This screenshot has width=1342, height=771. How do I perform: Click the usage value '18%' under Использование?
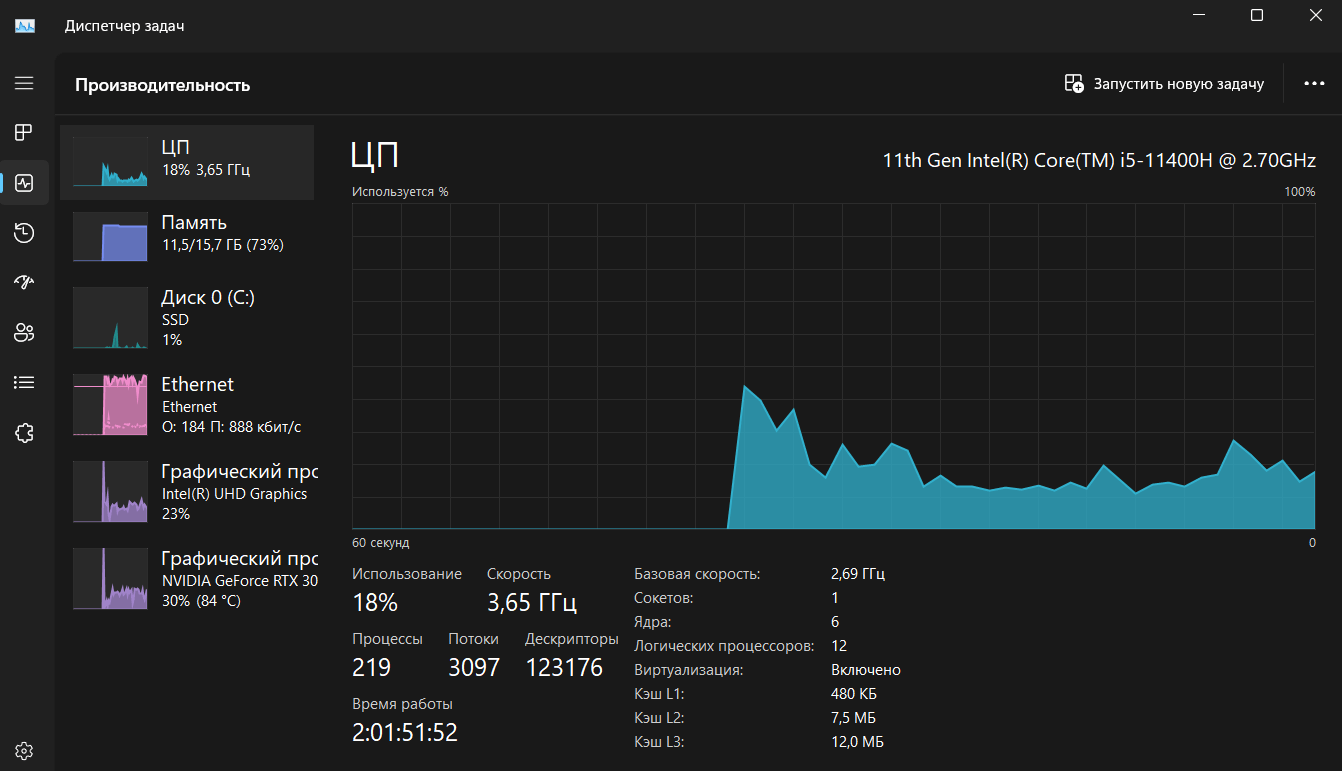tap(375, 603)
